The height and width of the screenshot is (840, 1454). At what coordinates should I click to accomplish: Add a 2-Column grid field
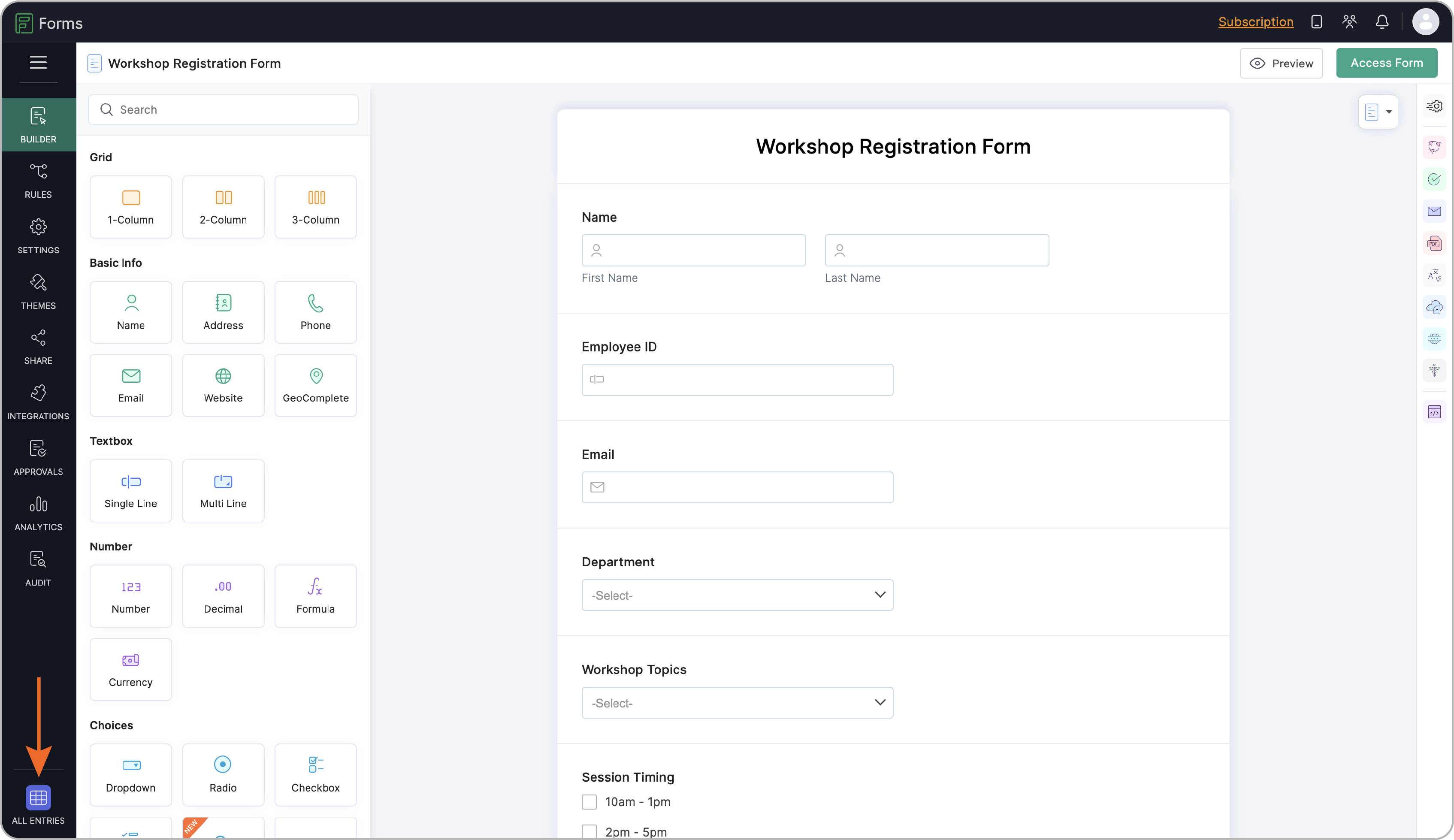[x=223, y=206]
